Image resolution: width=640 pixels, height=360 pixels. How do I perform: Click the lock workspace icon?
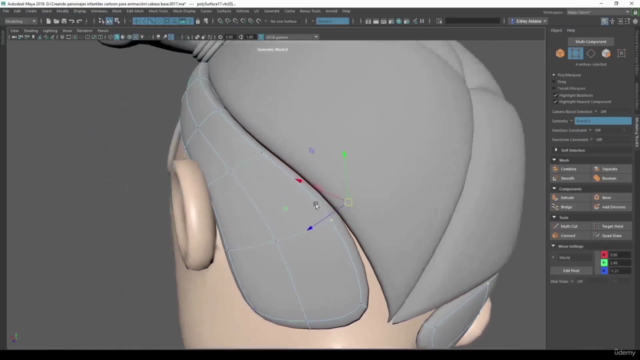coord(635,12)
